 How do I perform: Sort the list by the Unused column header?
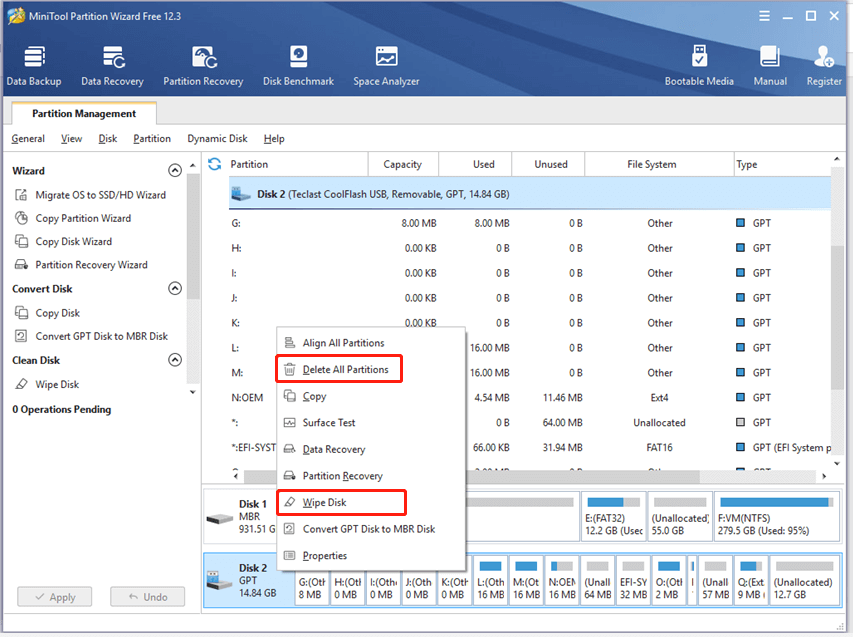click(x=548, y=164)
